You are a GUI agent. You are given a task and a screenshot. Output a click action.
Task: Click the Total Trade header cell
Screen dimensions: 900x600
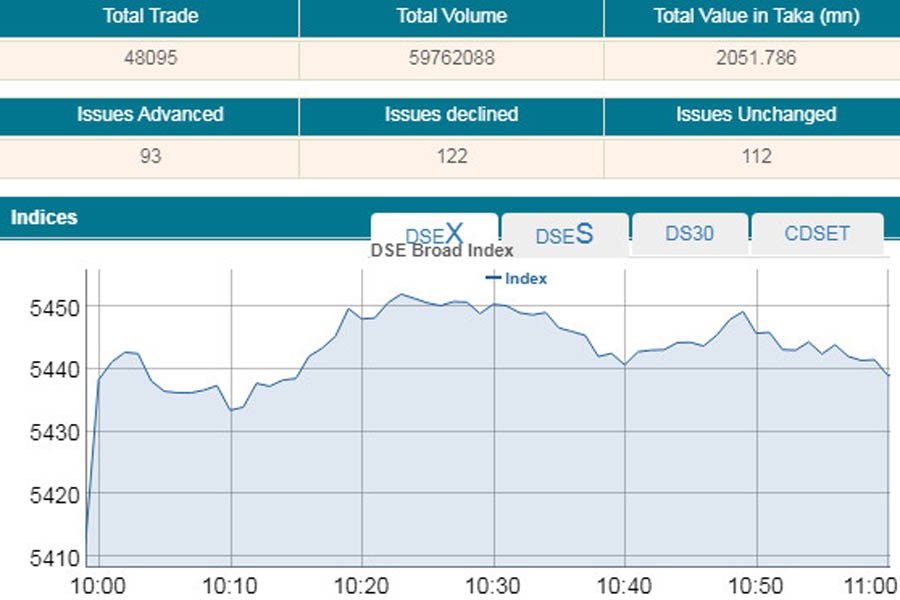149,16
